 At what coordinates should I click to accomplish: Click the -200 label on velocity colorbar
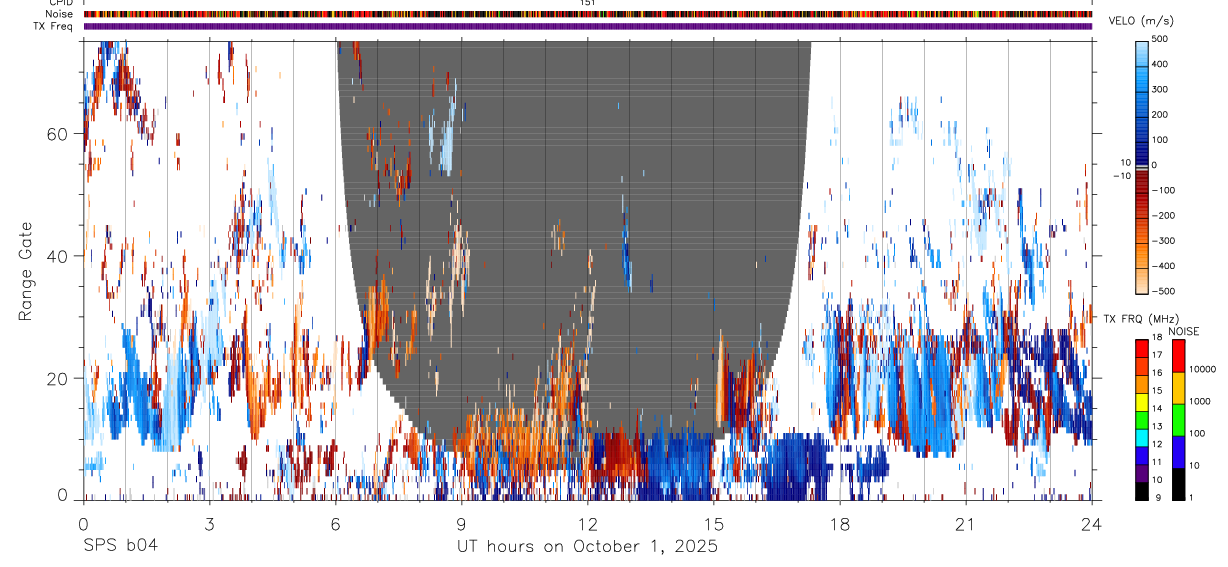1164,216
